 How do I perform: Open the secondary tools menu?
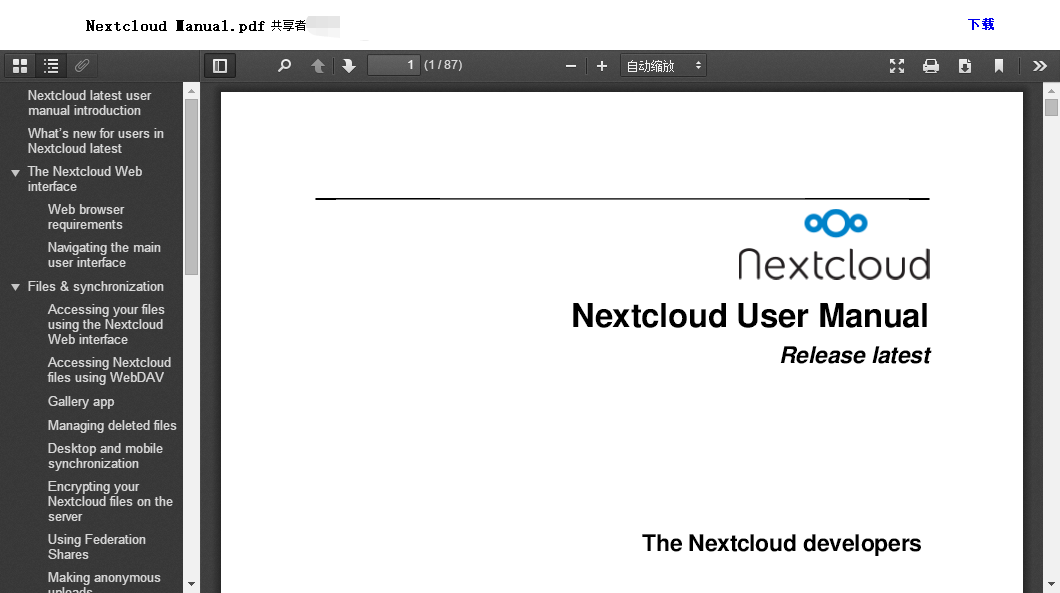pyautogui.click(x=1040, y=66)
